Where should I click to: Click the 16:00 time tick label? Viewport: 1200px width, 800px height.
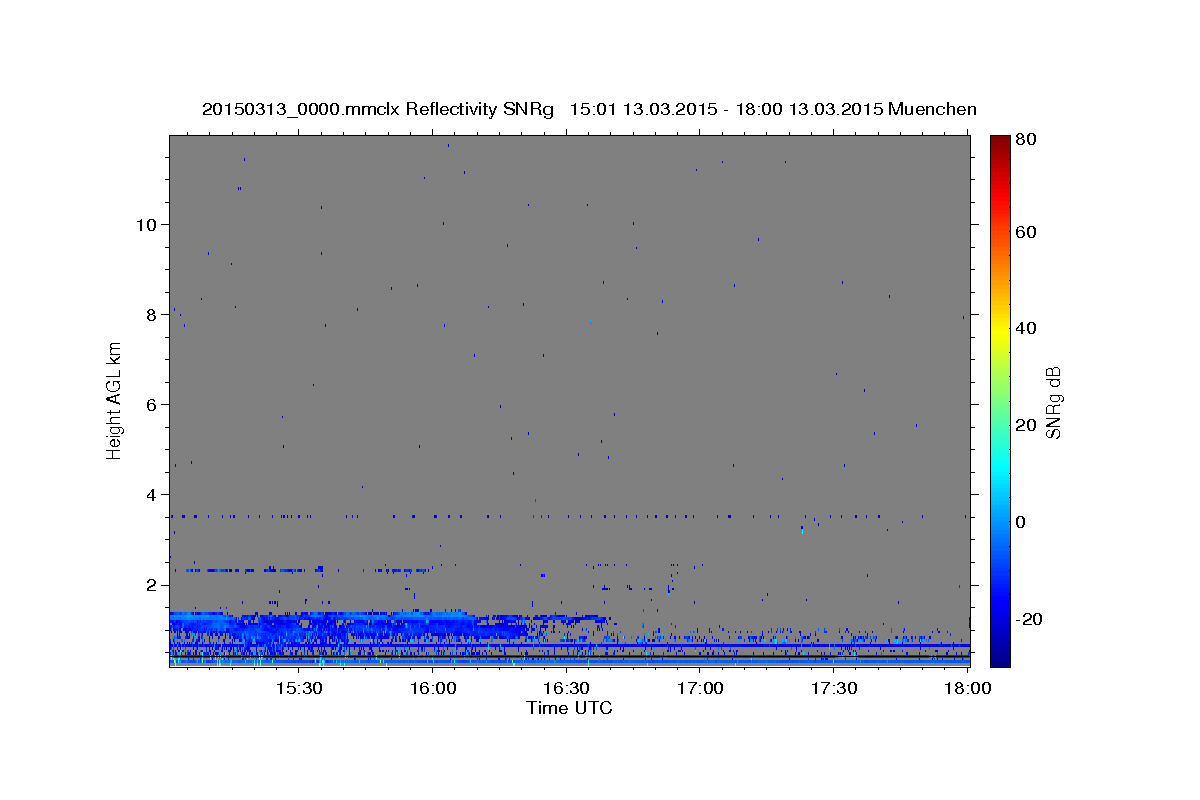(433, 689)
